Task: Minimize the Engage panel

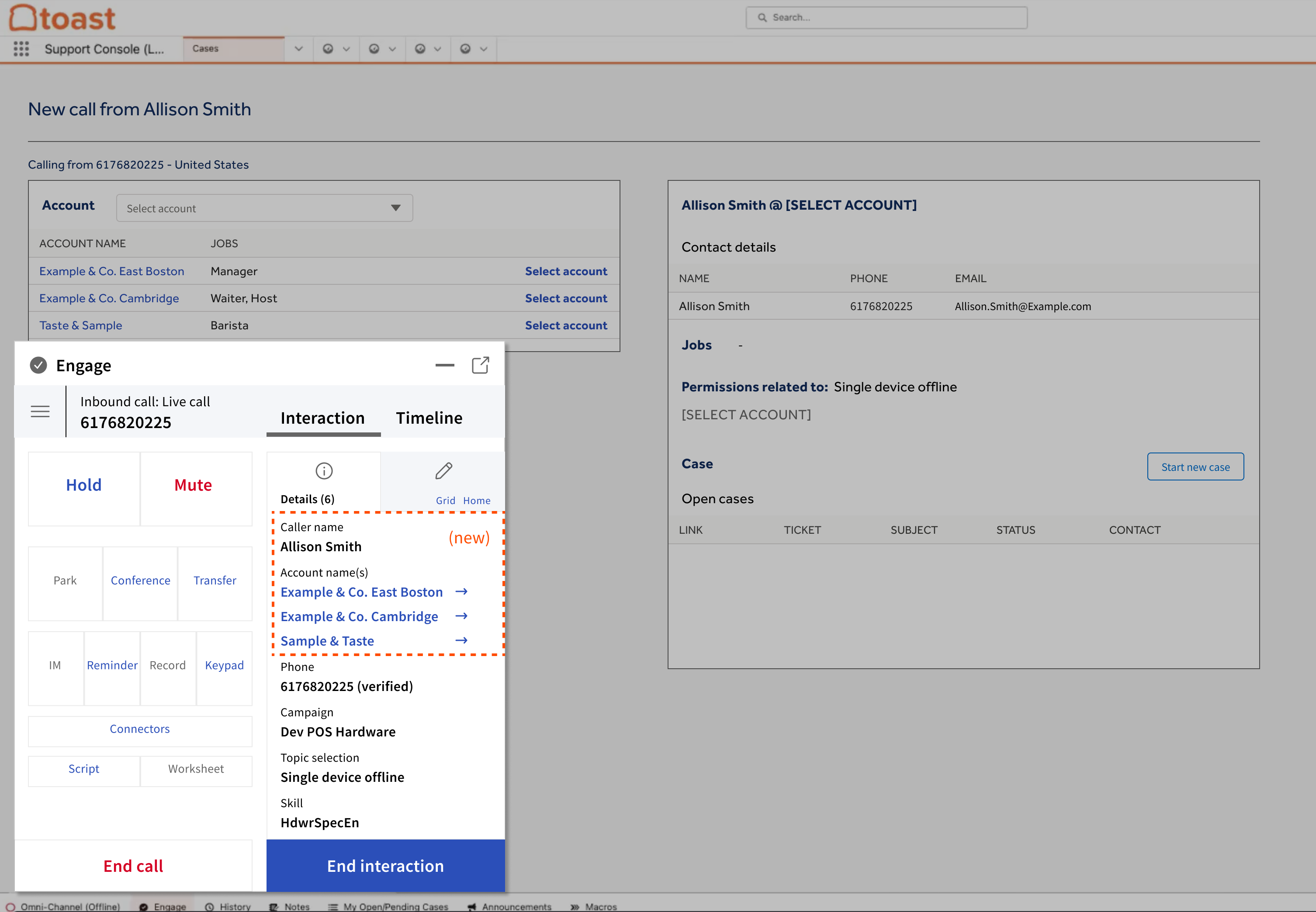Action: [445, 365]
